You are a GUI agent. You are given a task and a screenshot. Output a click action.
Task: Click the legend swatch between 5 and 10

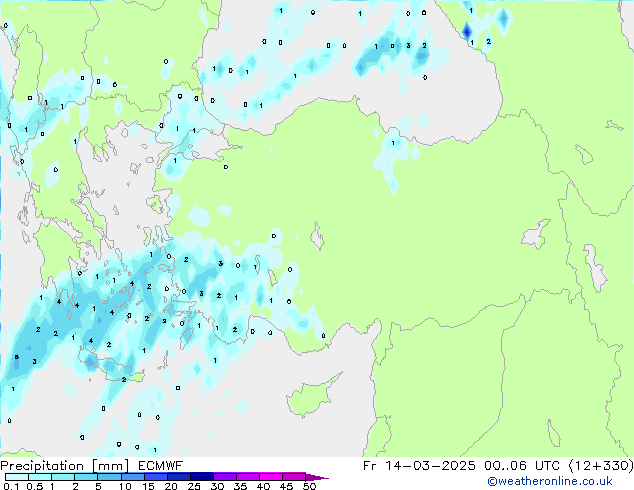point(109,477)
